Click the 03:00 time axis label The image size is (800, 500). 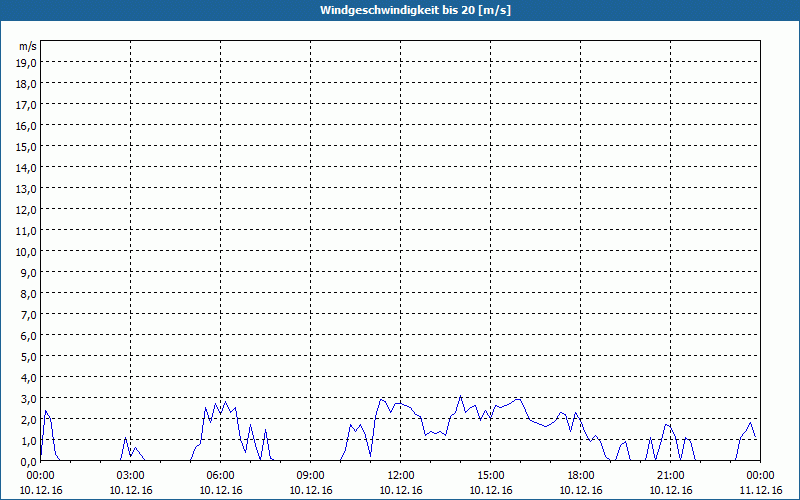131,475
